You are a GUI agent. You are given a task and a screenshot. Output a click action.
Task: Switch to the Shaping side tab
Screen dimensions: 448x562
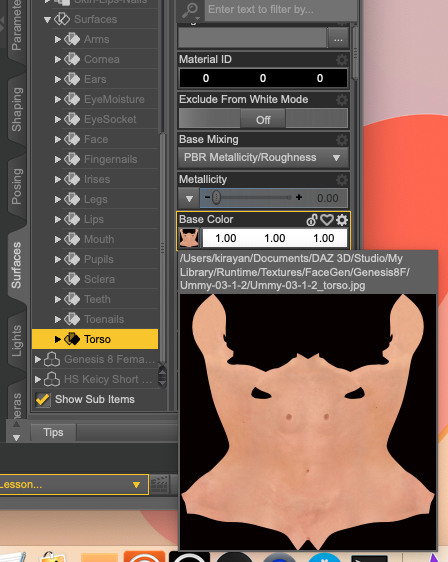click(x=16, y=109)
